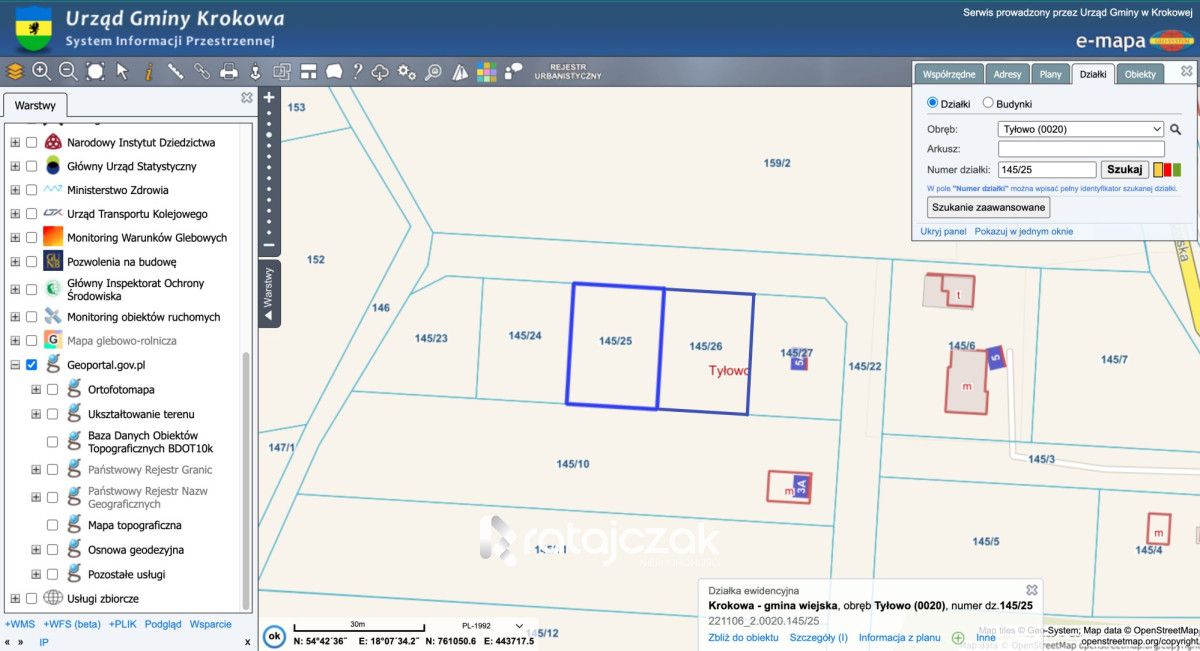Viewport: 1200px width, 651px height.
Task: Close the Działki search panel
Action: click(1186, 72)
